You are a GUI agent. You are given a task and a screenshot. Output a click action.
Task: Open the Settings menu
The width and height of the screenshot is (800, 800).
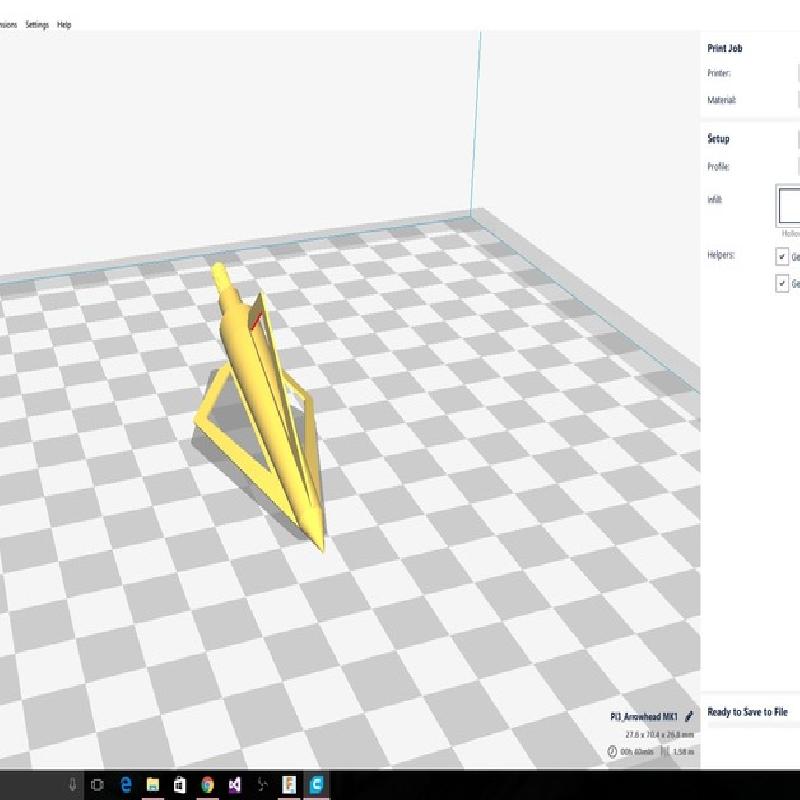click(37, 25)
